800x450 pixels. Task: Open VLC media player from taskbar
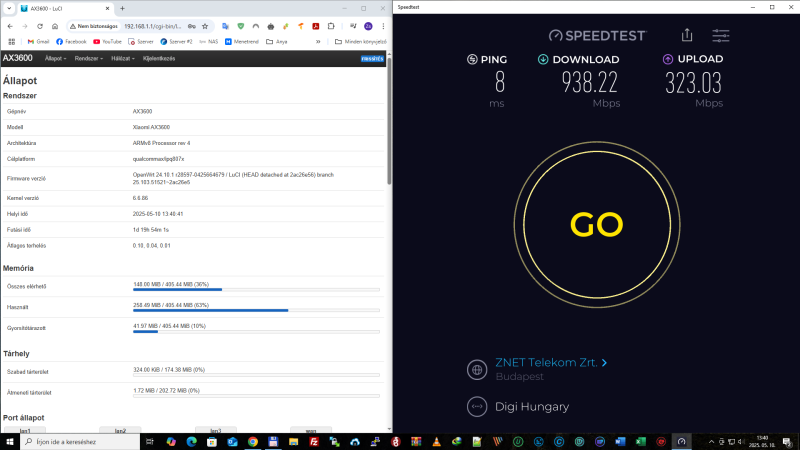(x=436, y=442)
